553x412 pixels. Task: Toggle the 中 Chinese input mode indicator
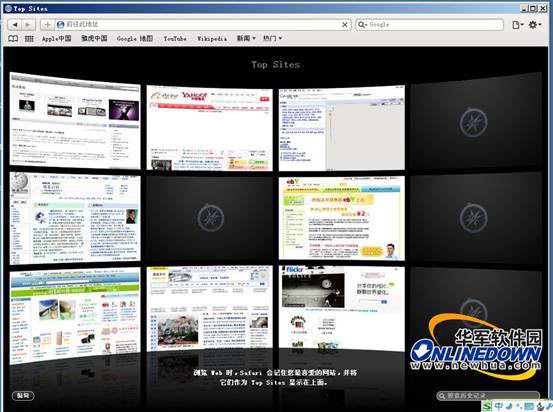pyautogui.click(x=499, y=406)
